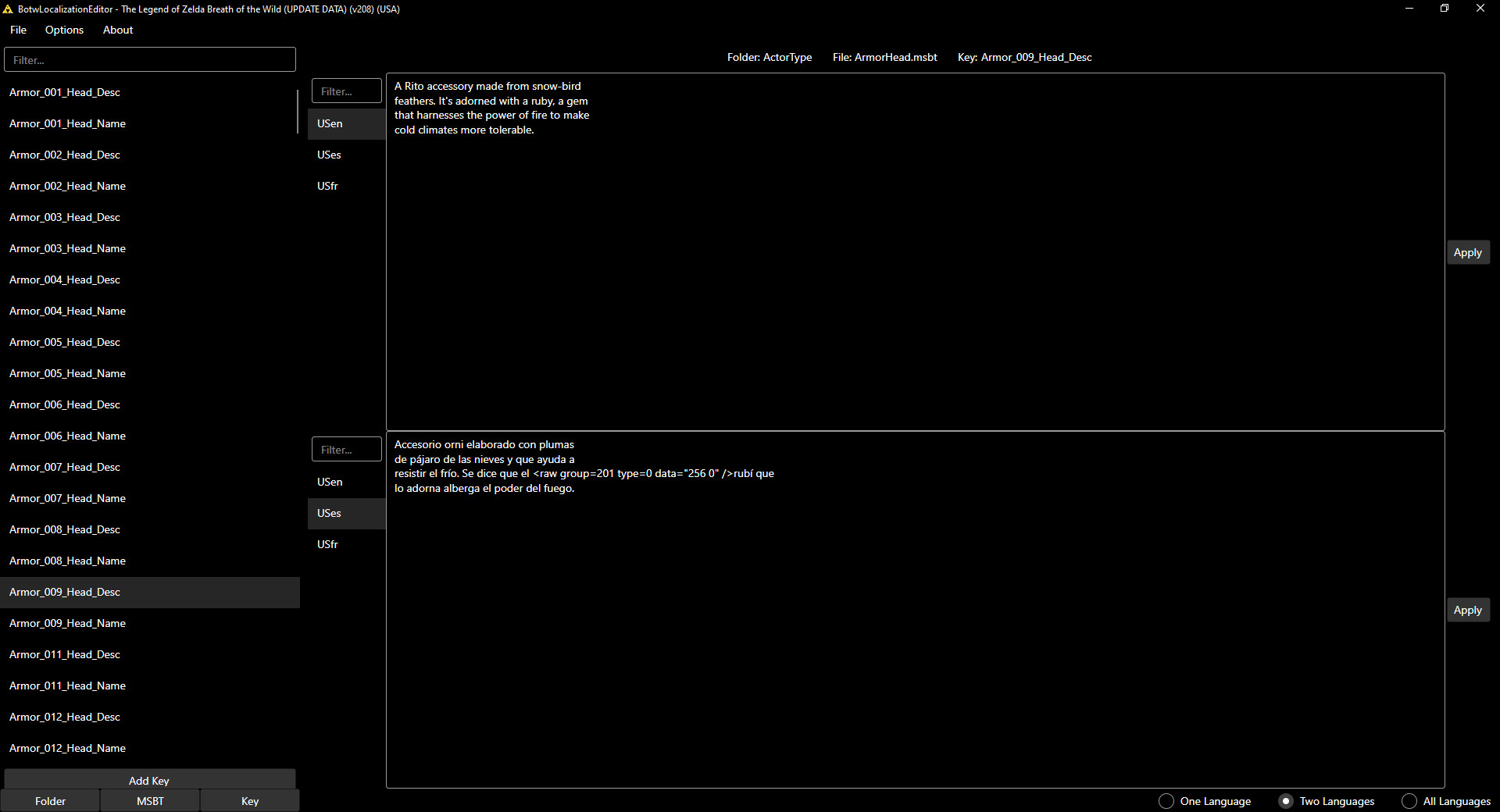Viewport: 1500px width, 812px height.
Task: Select key Armor_001_Head_Name
Action: (x=150, y=123)
